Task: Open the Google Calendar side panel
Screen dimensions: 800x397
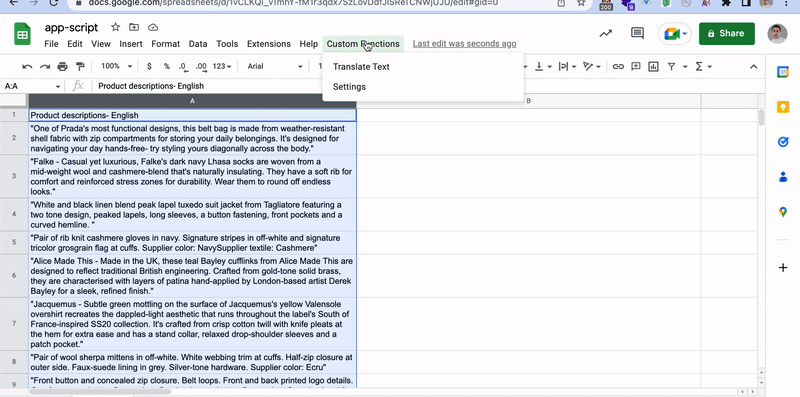Action: pyautogui.click(x=783, y=72)
